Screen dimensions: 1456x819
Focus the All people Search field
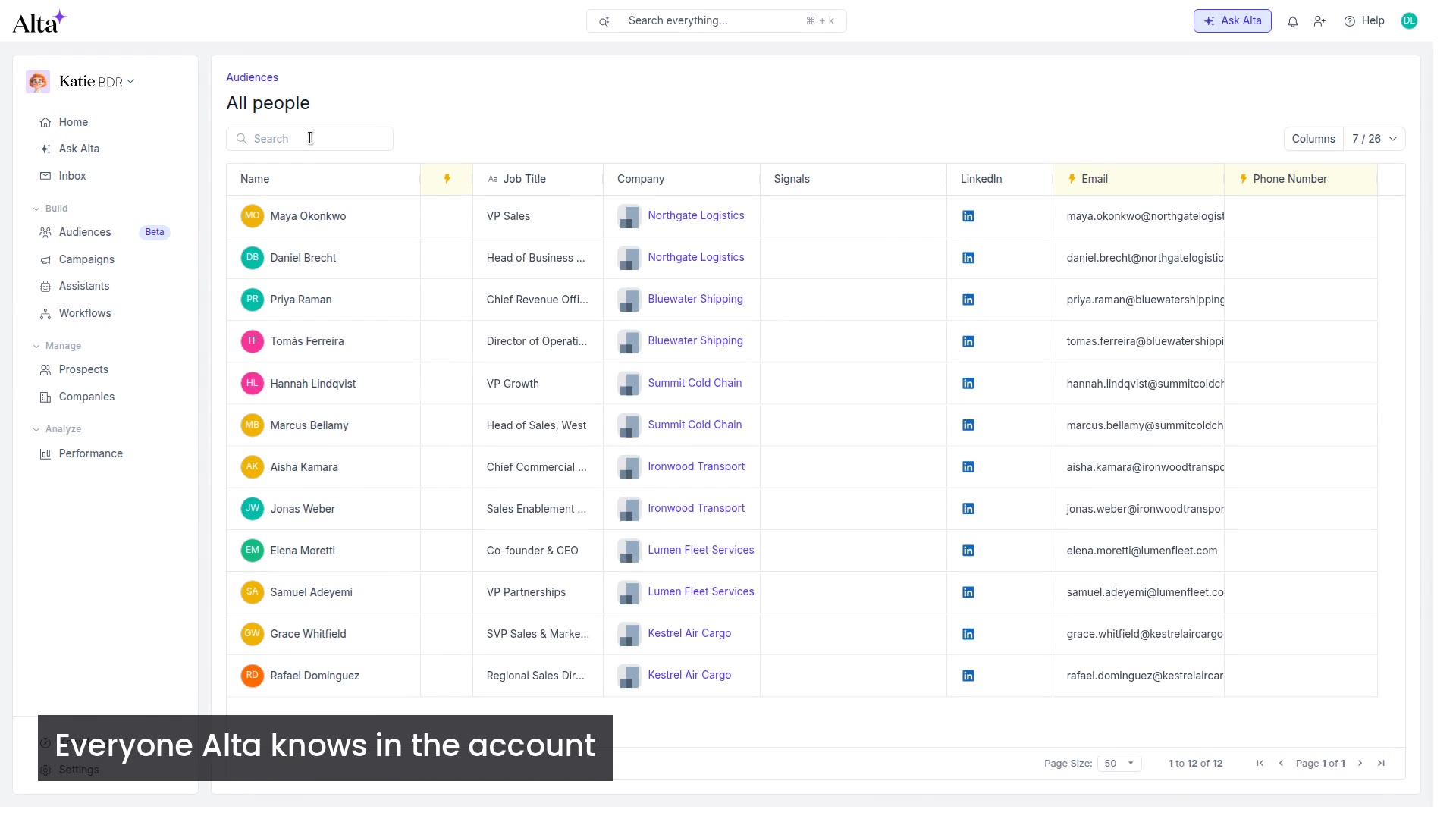[309, 139]
